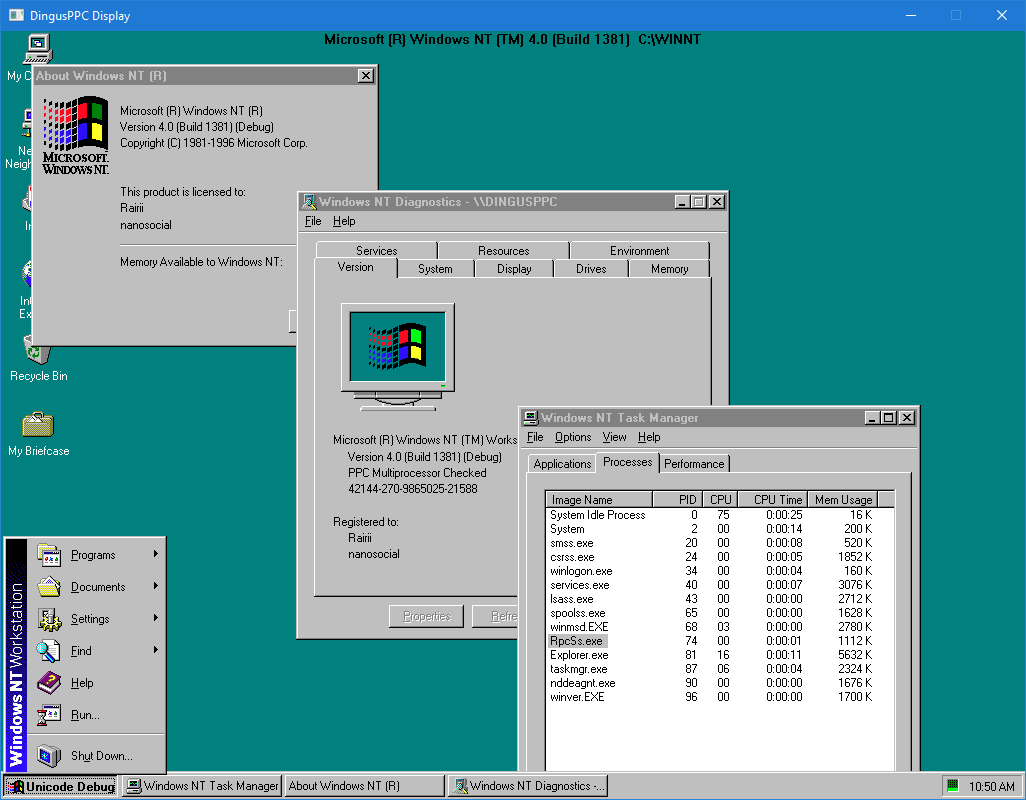Click the Unicode Debug Start button
This screenshot has height=800, width=1026.
pyautogui.click(x=61, y=786)
